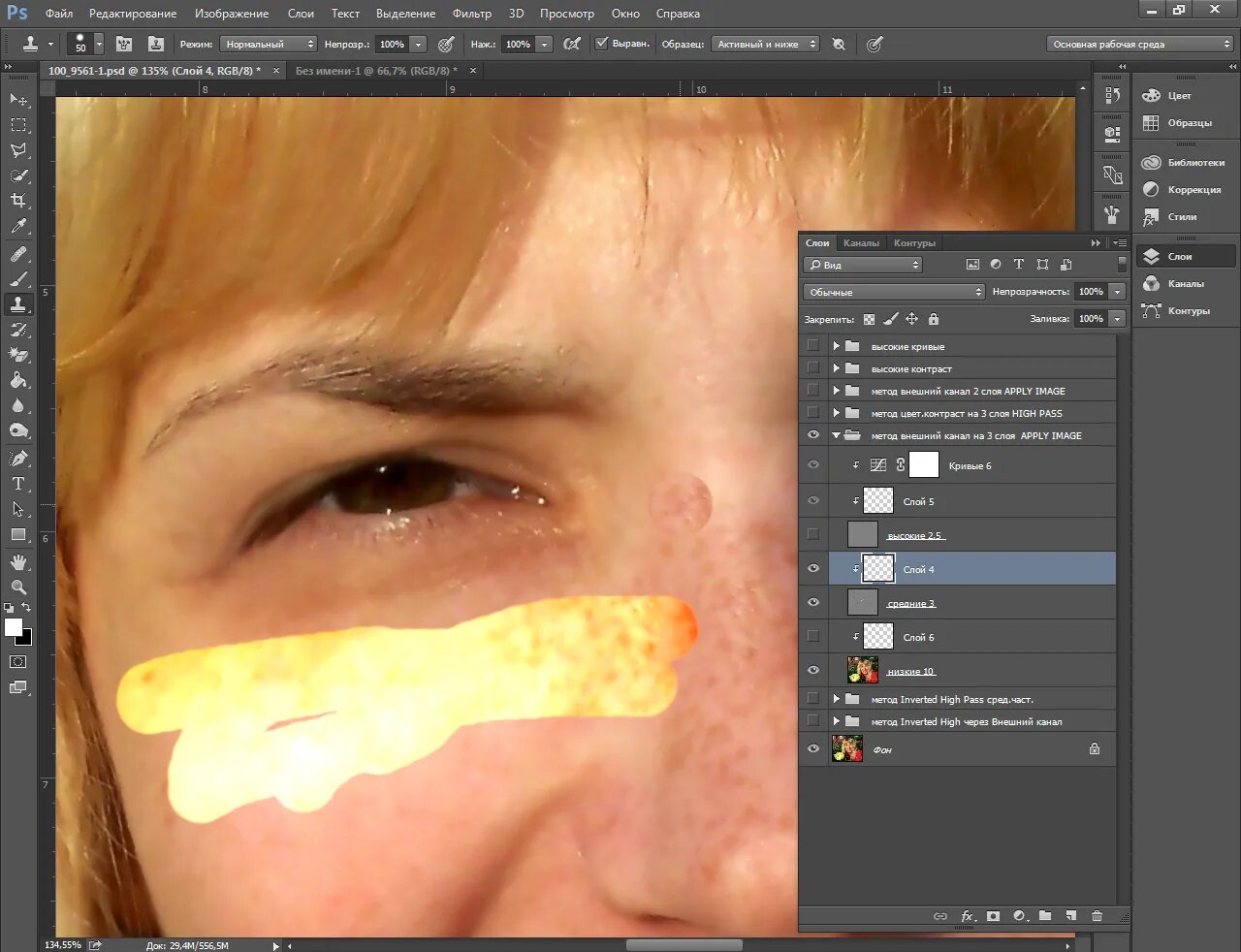Switch to the Каналы tab

click(x=861, y=243)
